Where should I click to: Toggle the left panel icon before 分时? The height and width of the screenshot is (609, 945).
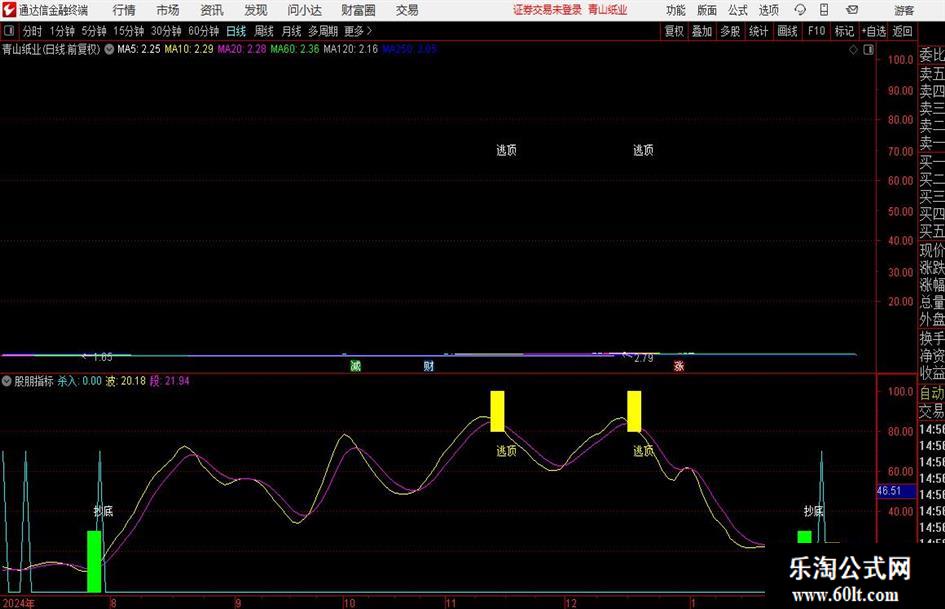(9, 31)
